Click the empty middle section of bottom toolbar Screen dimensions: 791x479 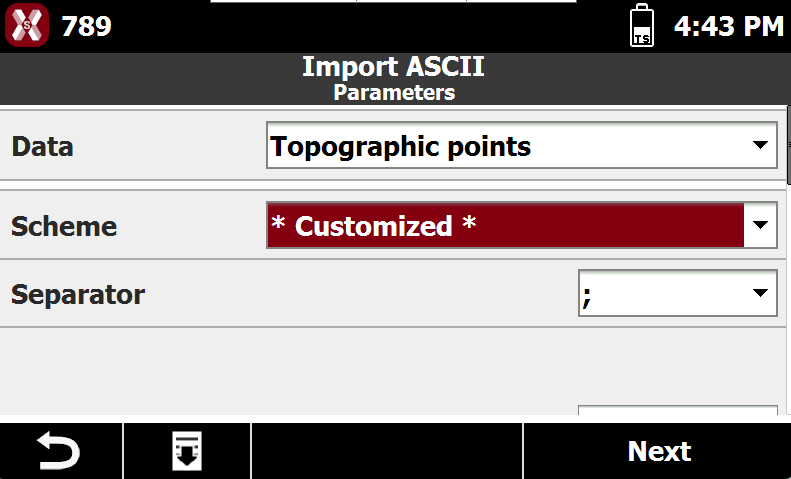[387, 450]
